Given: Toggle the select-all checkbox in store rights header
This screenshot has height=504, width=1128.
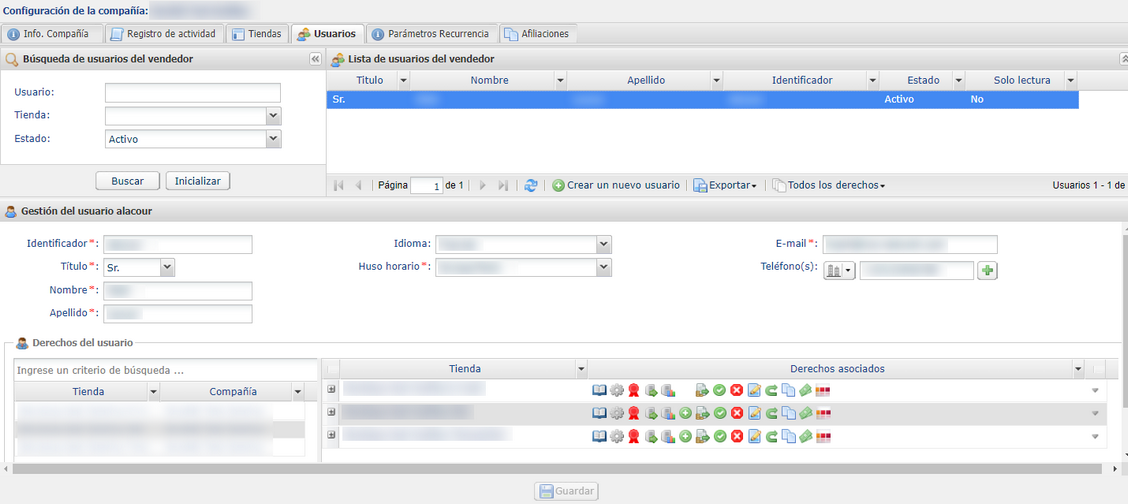Looking at the screenshot, I should click(333, 369).
